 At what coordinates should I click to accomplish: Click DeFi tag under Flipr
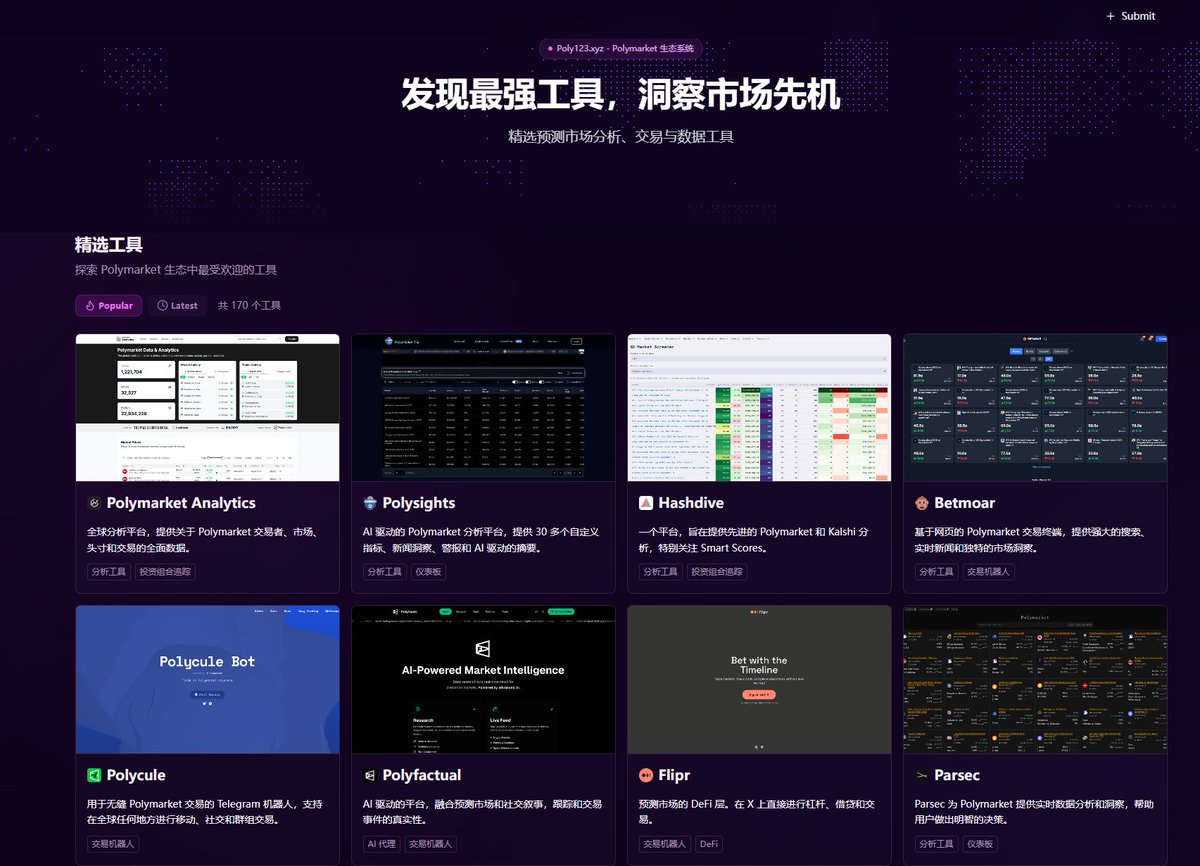click(709, 844)
